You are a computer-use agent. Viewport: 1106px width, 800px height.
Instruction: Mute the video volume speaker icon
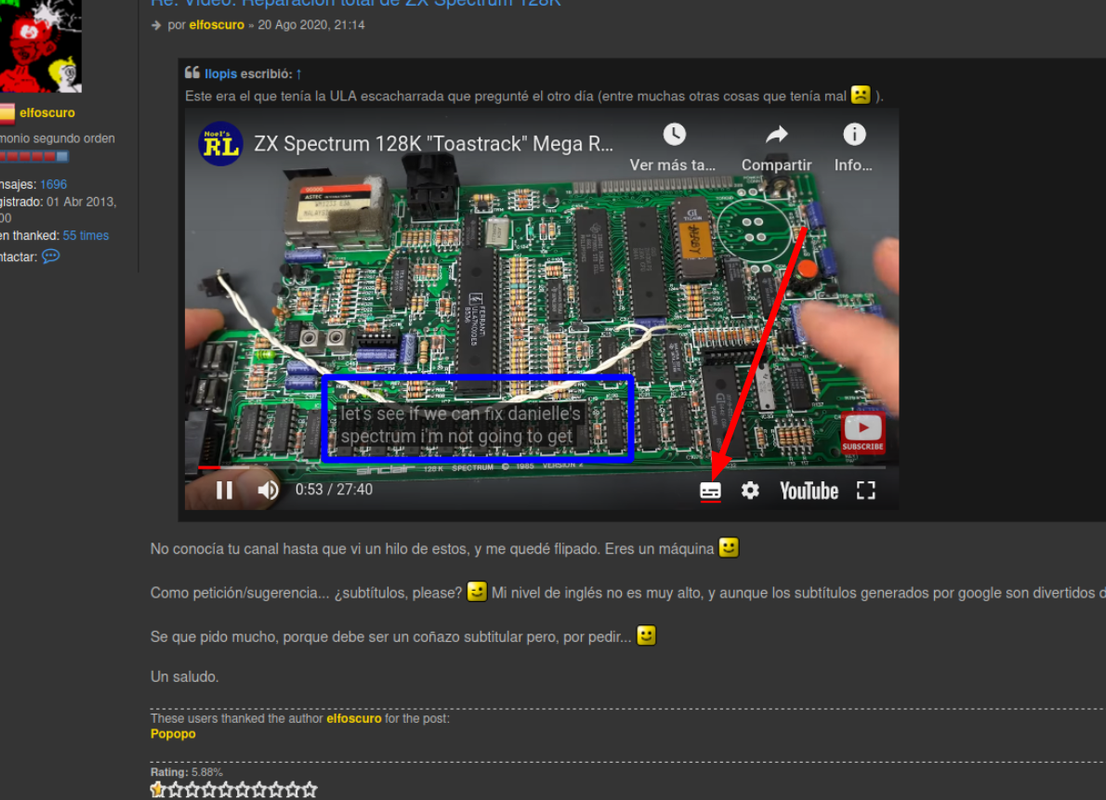[267, 490]
